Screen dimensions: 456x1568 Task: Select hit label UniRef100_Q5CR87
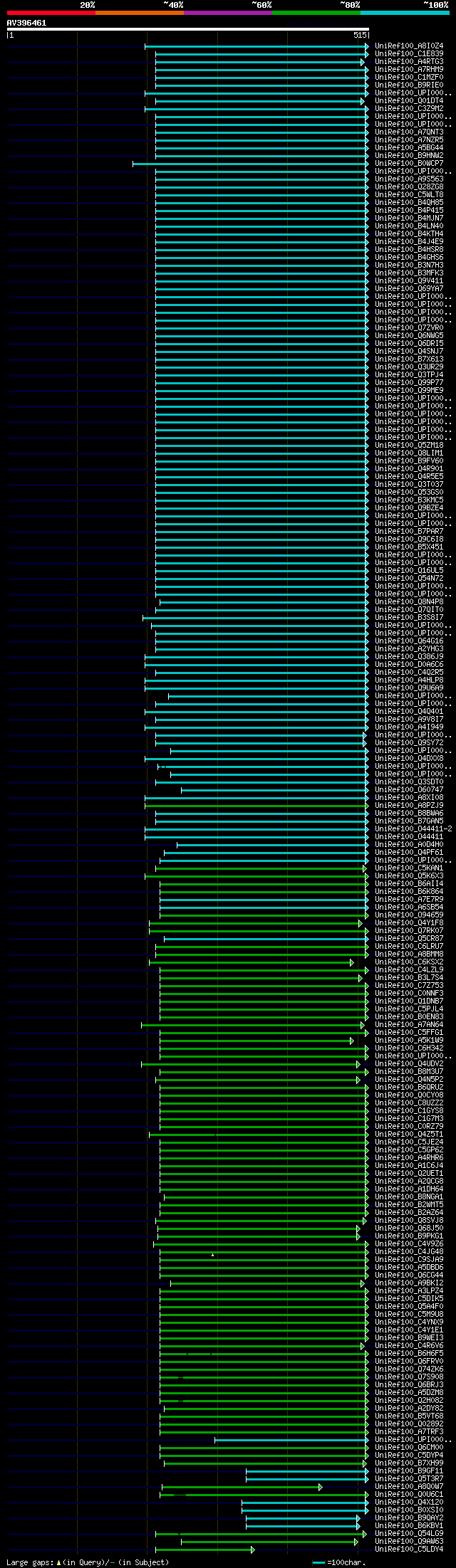(409, 939)
